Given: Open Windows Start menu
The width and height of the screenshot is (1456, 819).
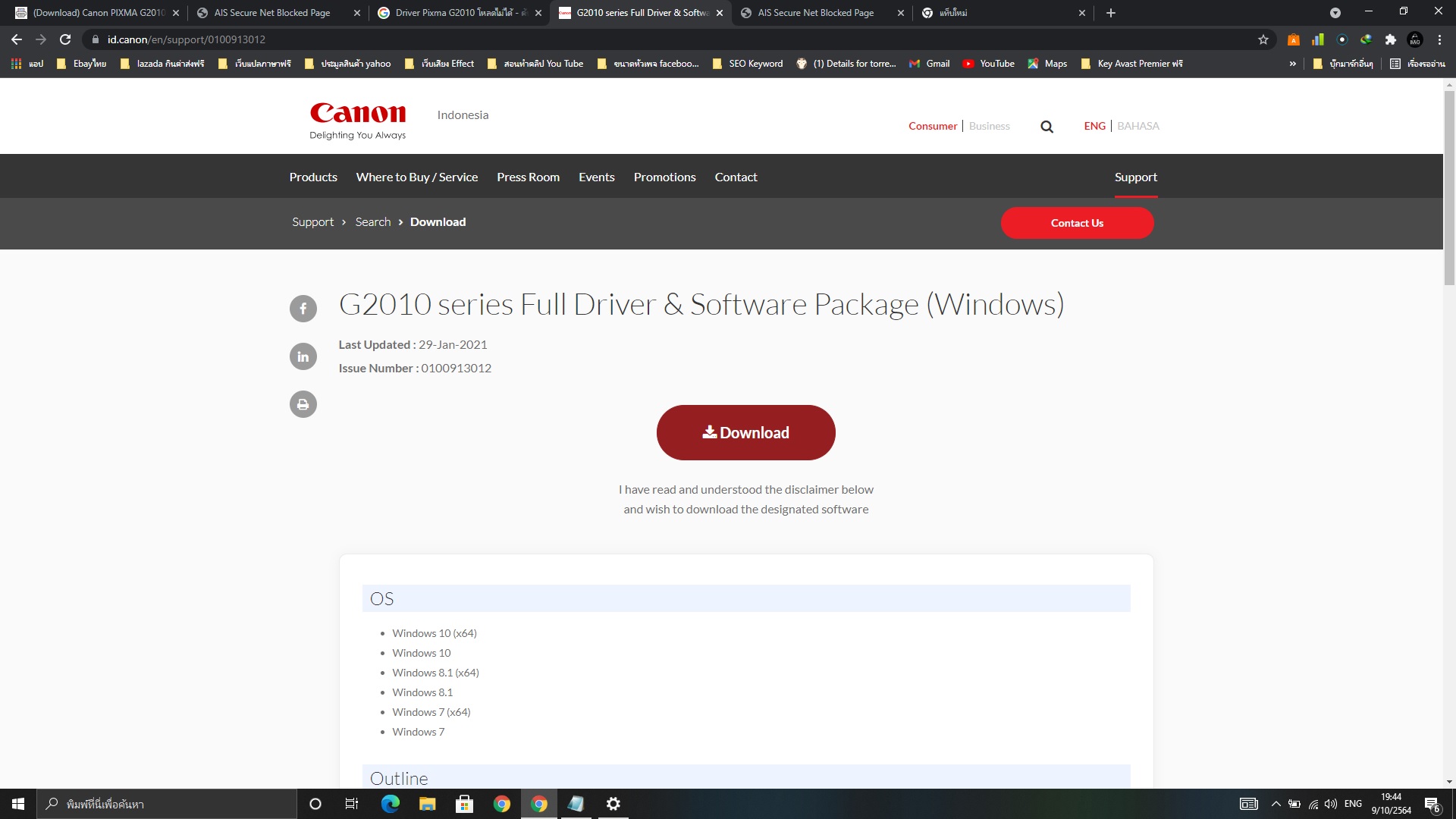Looking at the screenshot, I should click(18, 804).
